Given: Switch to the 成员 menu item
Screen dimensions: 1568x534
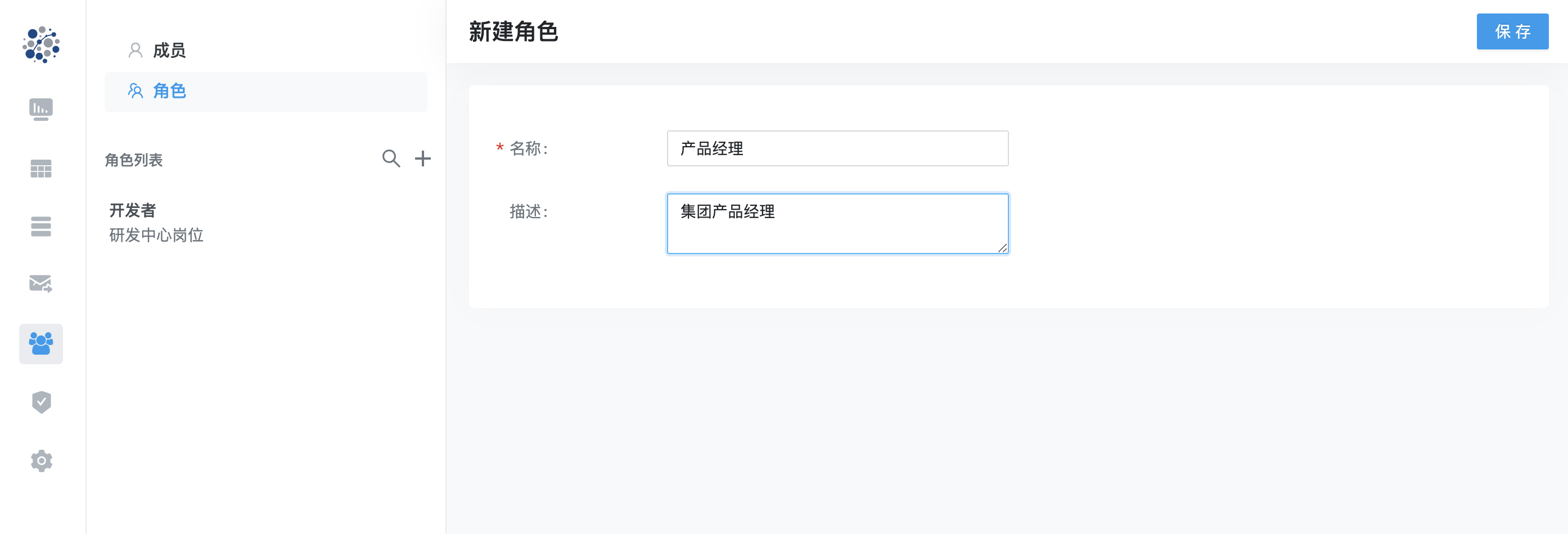Looking at the screenshot, I should pos(169,51).
